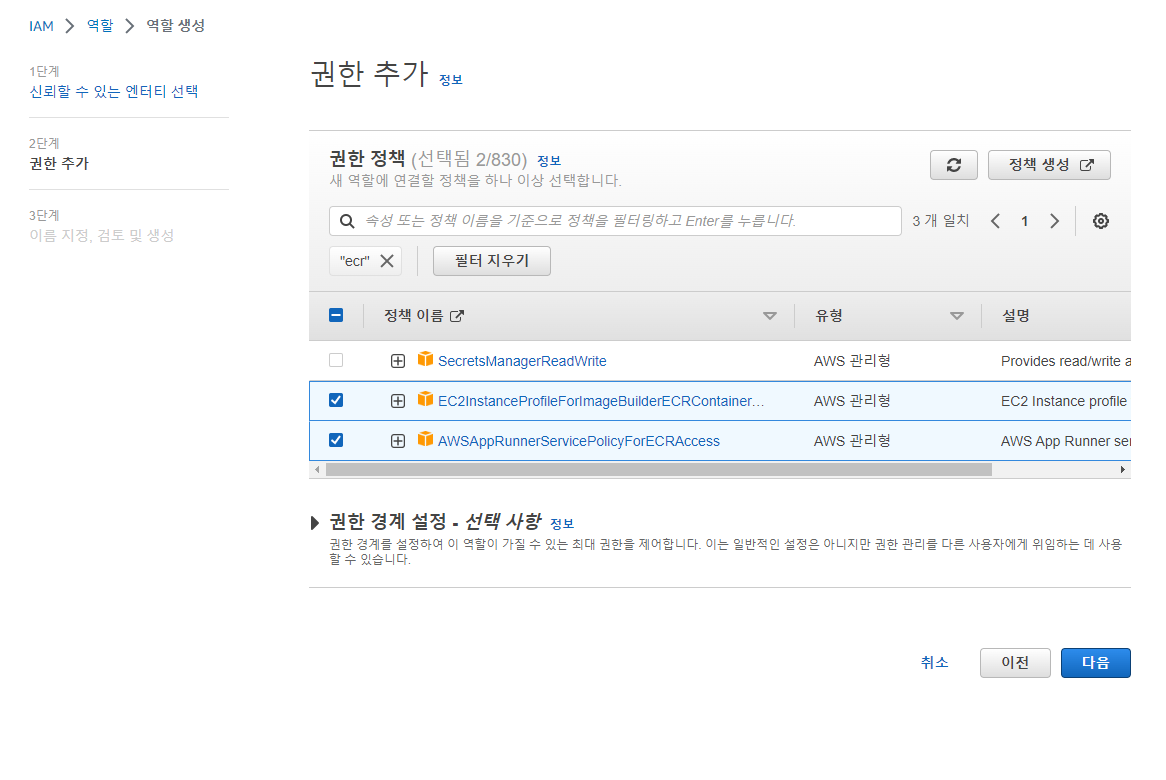Click the create policy button

click(x=1049, y=165)
